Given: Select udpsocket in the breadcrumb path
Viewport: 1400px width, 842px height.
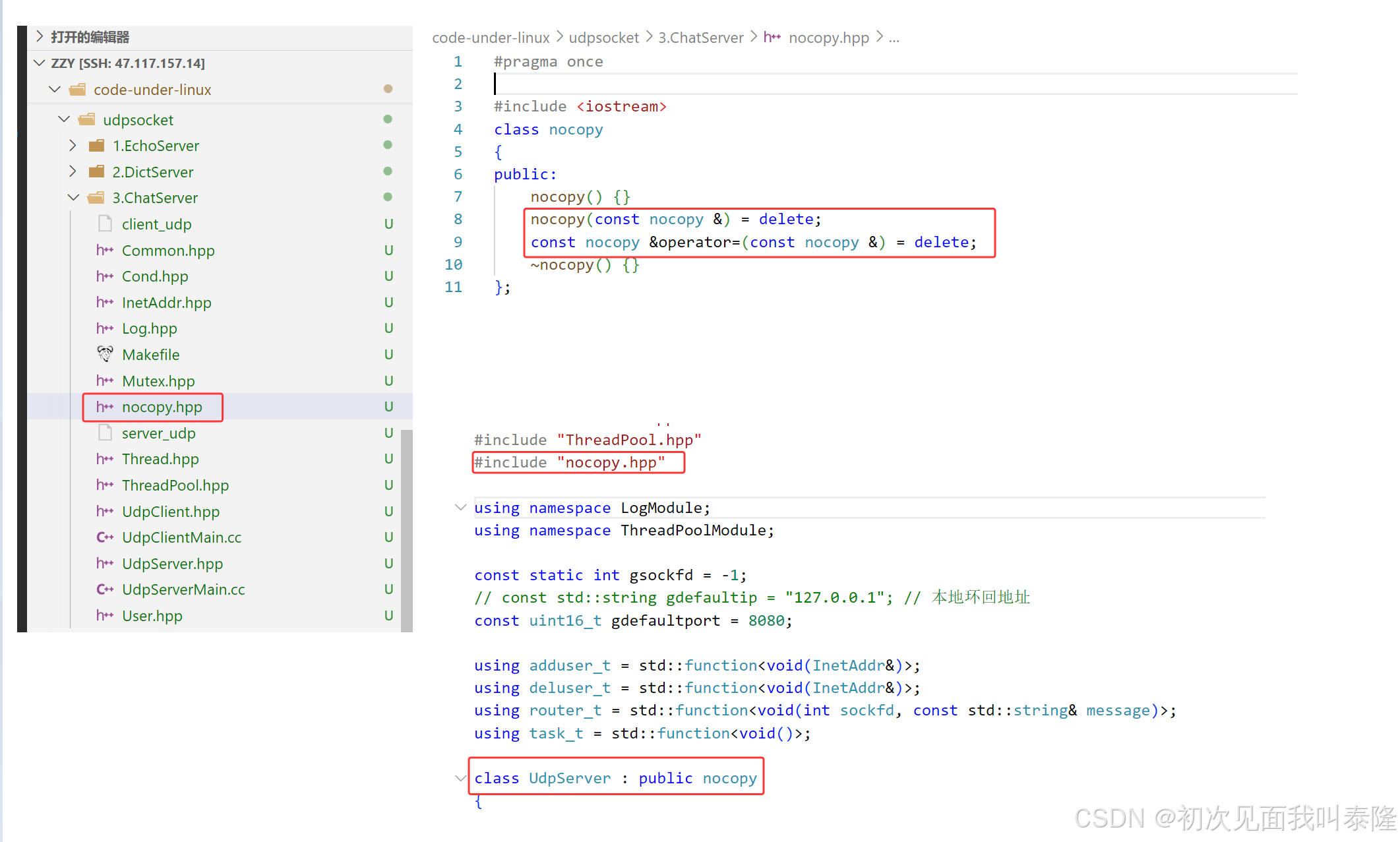Looking at the screenshot, I should 603,38.
